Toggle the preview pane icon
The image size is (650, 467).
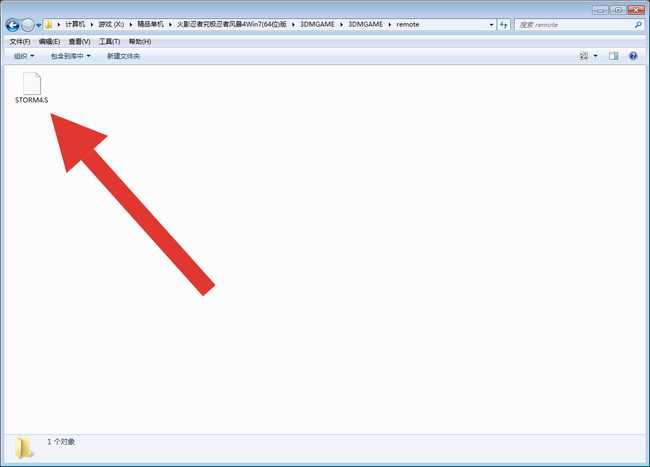(x=614, y=56)
